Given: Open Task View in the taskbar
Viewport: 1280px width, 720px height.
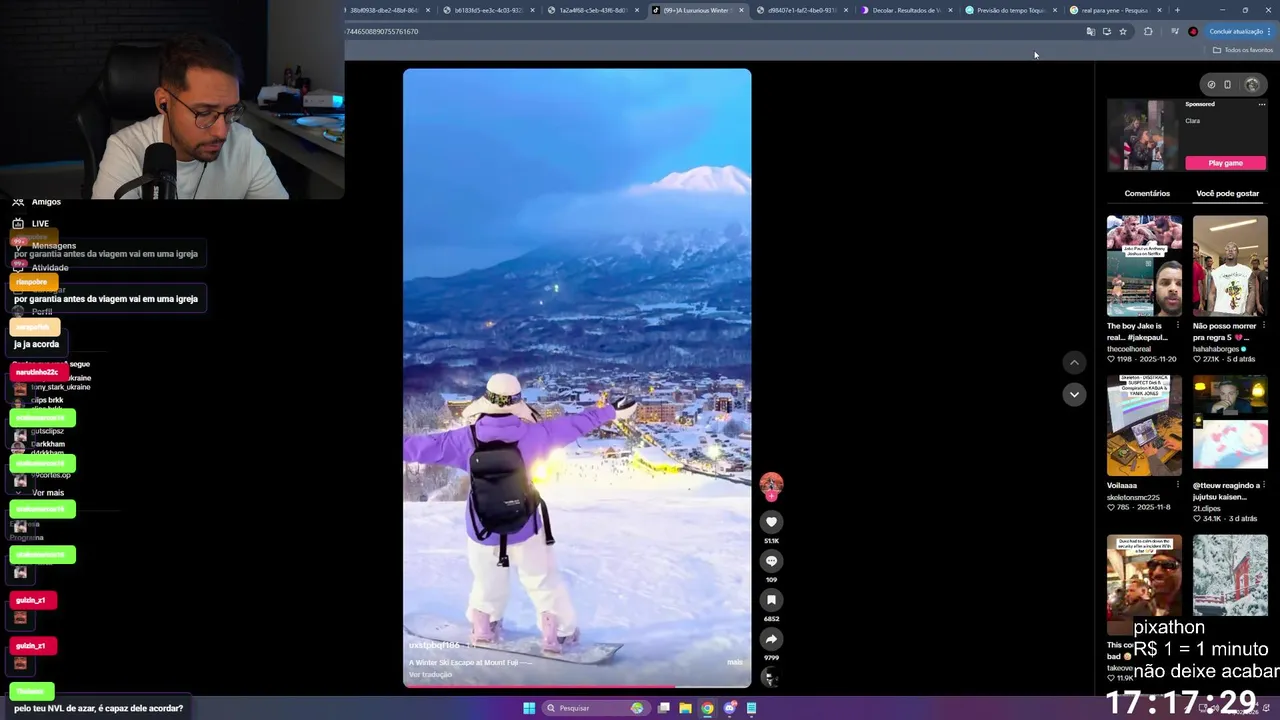Looking at the screenshot, I should pos(663,708).
